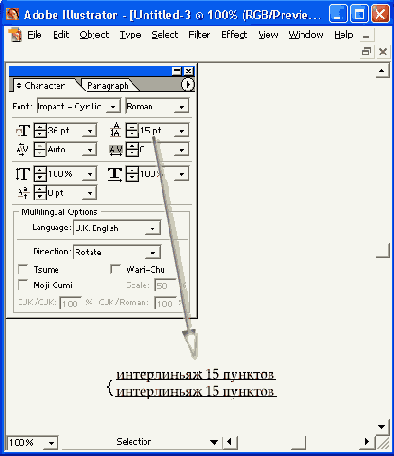This screenshot has width=394, height=456.
Task: Close the Character palette
Action: coord(188,71)
